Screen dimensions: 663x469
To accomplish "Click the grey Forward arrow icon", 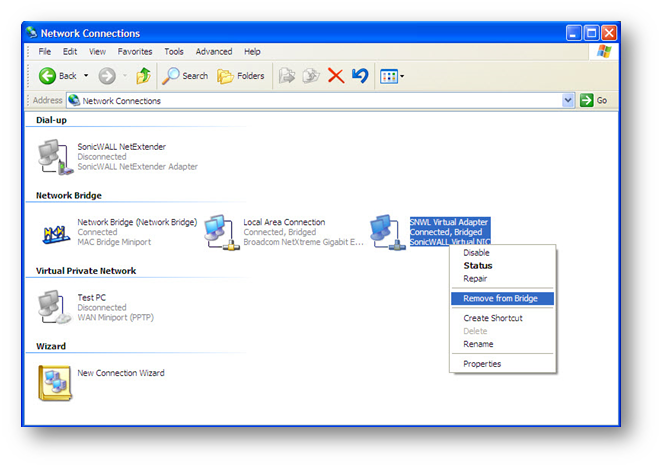I will (x=107, y=76).
